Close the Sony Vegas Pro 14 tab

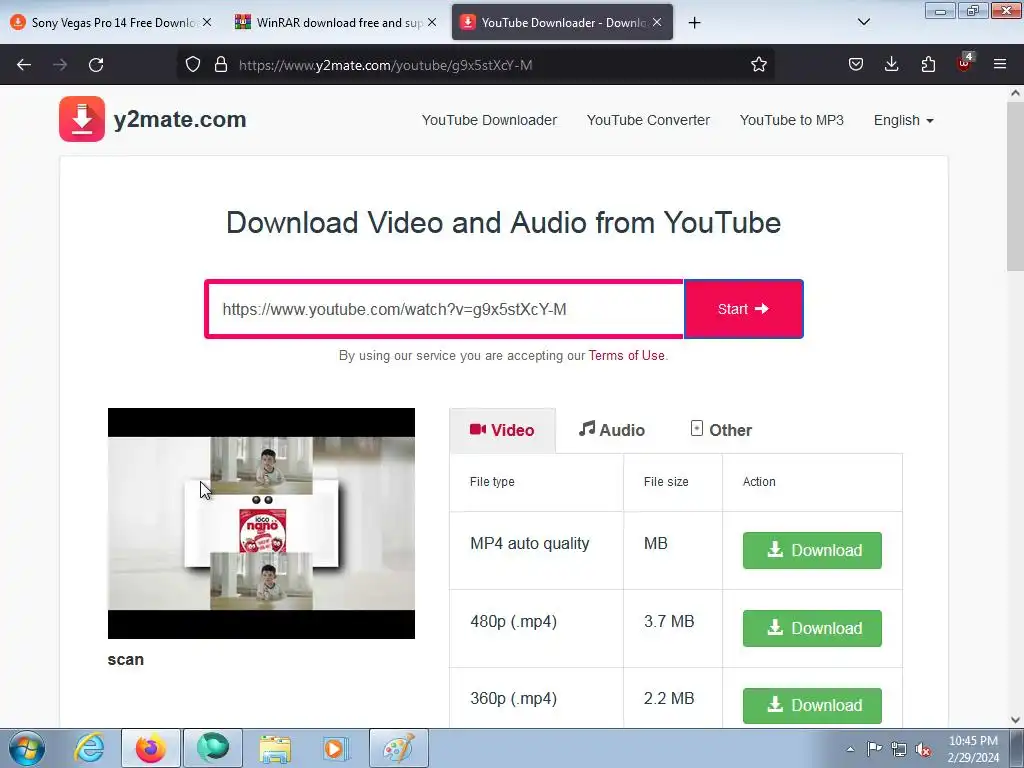tap(207, 22)
